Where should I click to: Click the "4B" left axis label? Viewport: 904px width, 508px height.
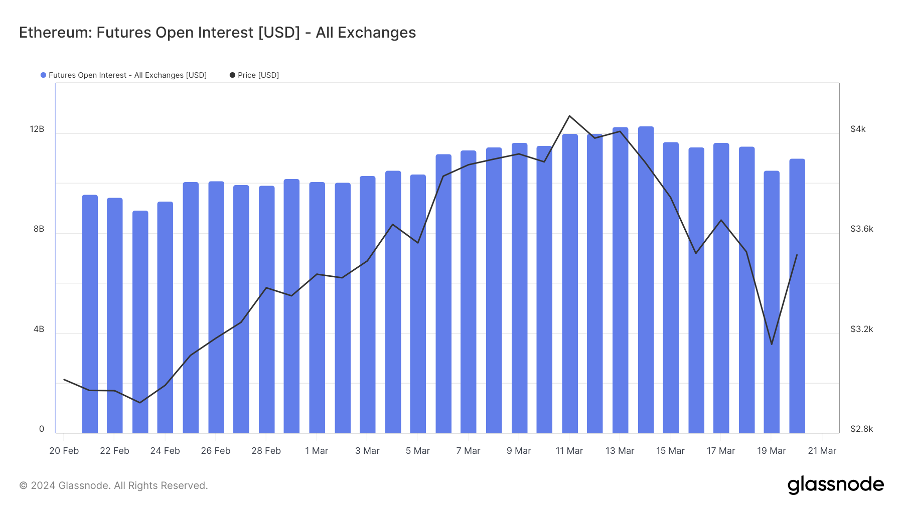pos(40,331)
